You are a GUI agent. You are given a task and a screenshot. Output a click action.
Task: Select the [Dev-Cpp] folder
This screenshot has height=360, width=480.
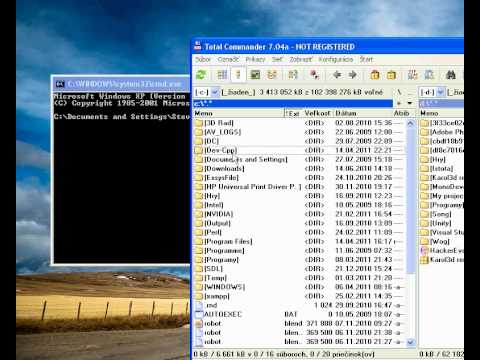point(300,150)
